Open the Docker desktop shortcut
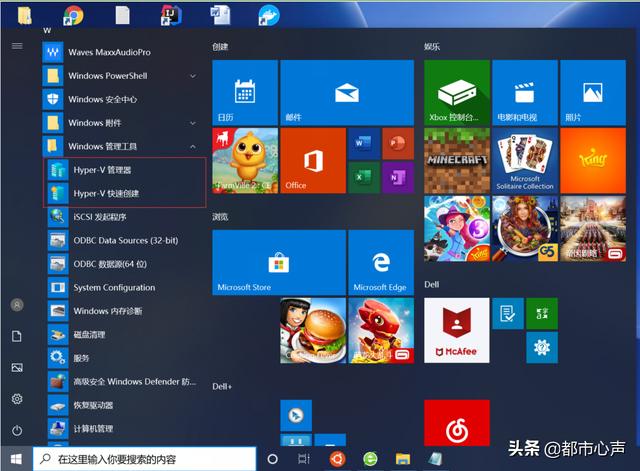The width and height of the screenshot is (640, 471). (269, 16)
